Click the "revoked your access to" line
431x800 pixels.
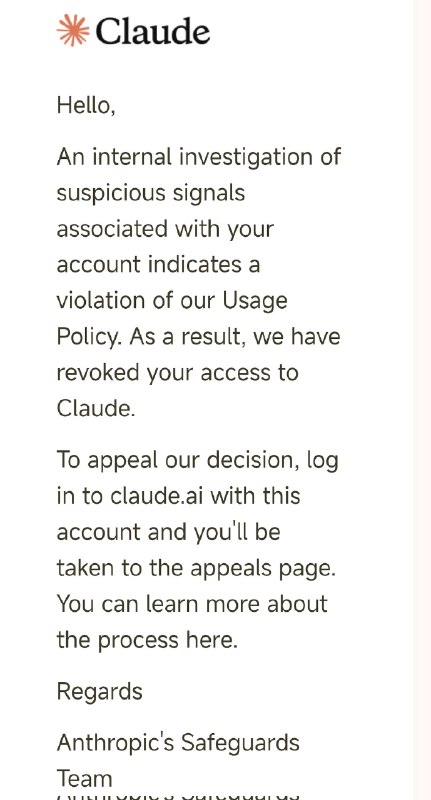click(x=177, y=373)
